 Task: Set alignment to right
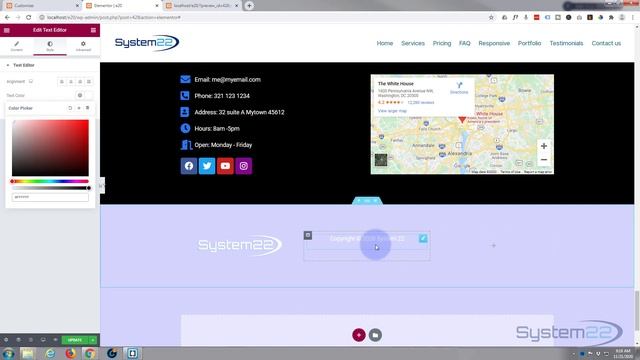(80, 82)
